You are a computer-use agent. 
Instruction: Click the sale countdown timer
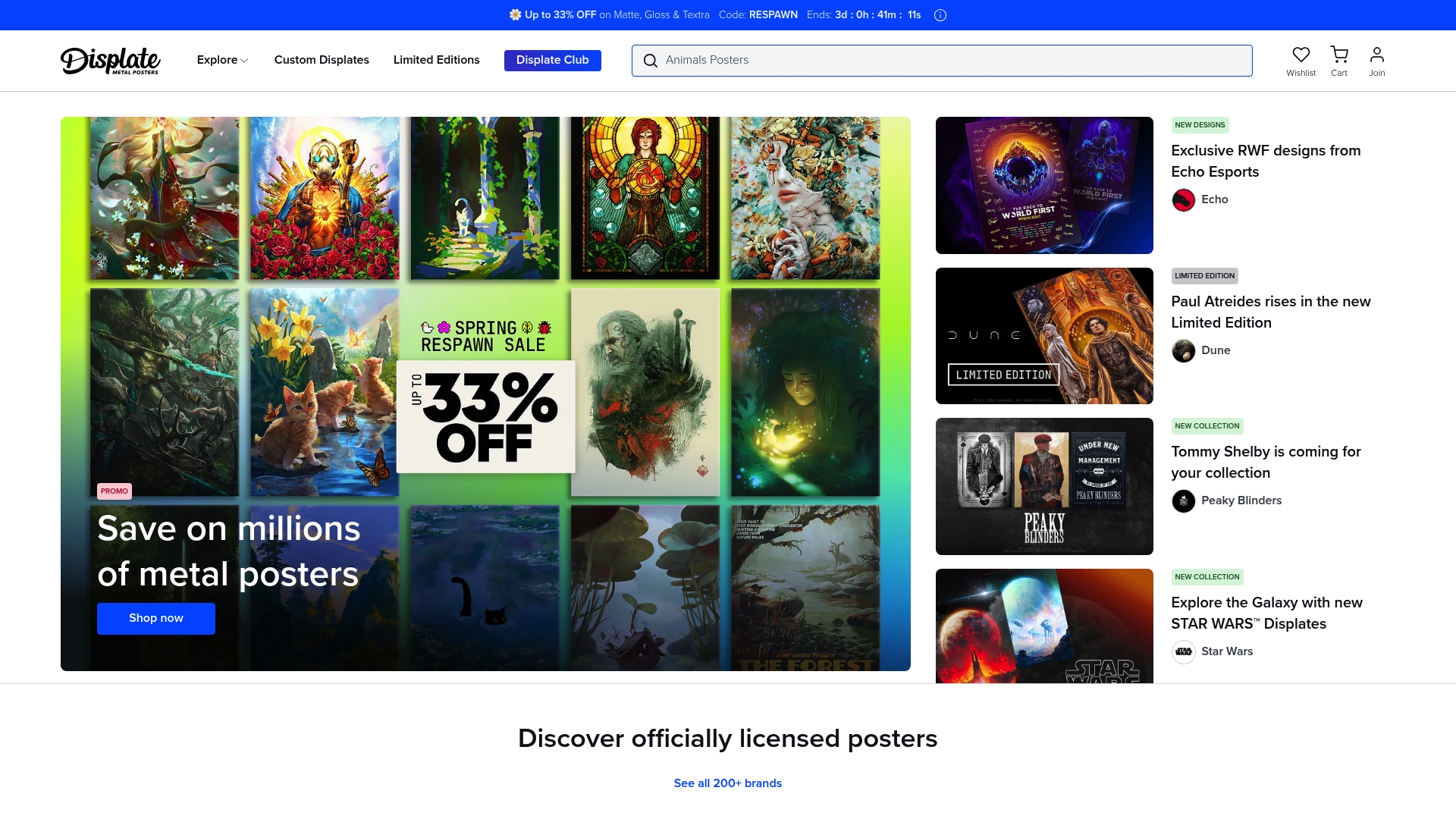coord(878,15)
